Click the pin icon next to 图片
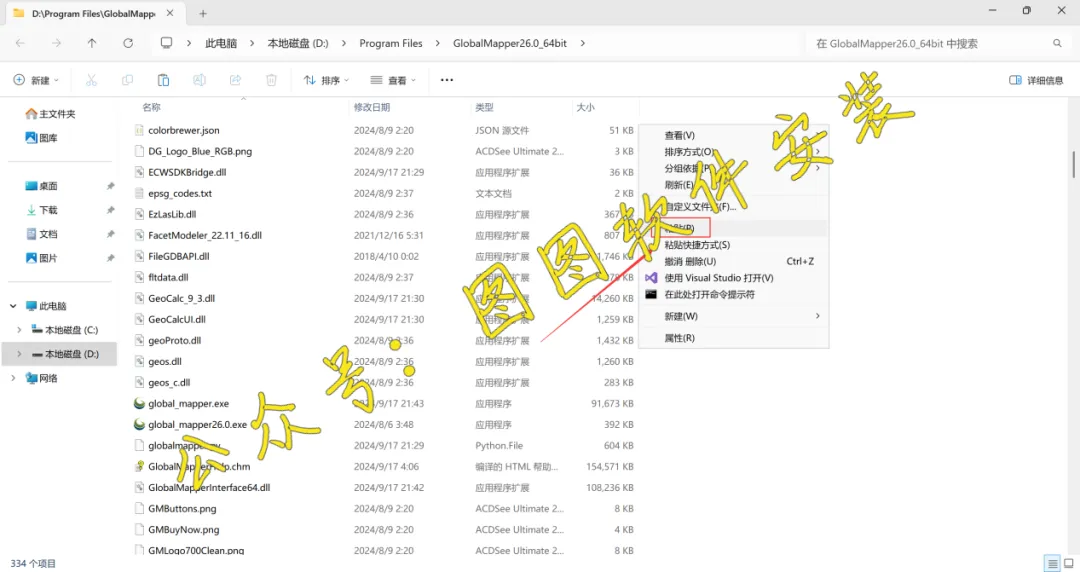This screenshot has height=572, width=1080. point(110,258)
